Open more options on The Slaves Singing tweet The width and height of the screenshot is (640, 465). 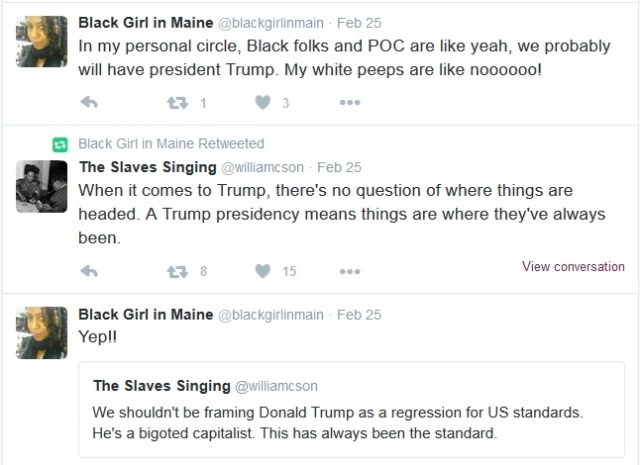[x=349, y=270]
